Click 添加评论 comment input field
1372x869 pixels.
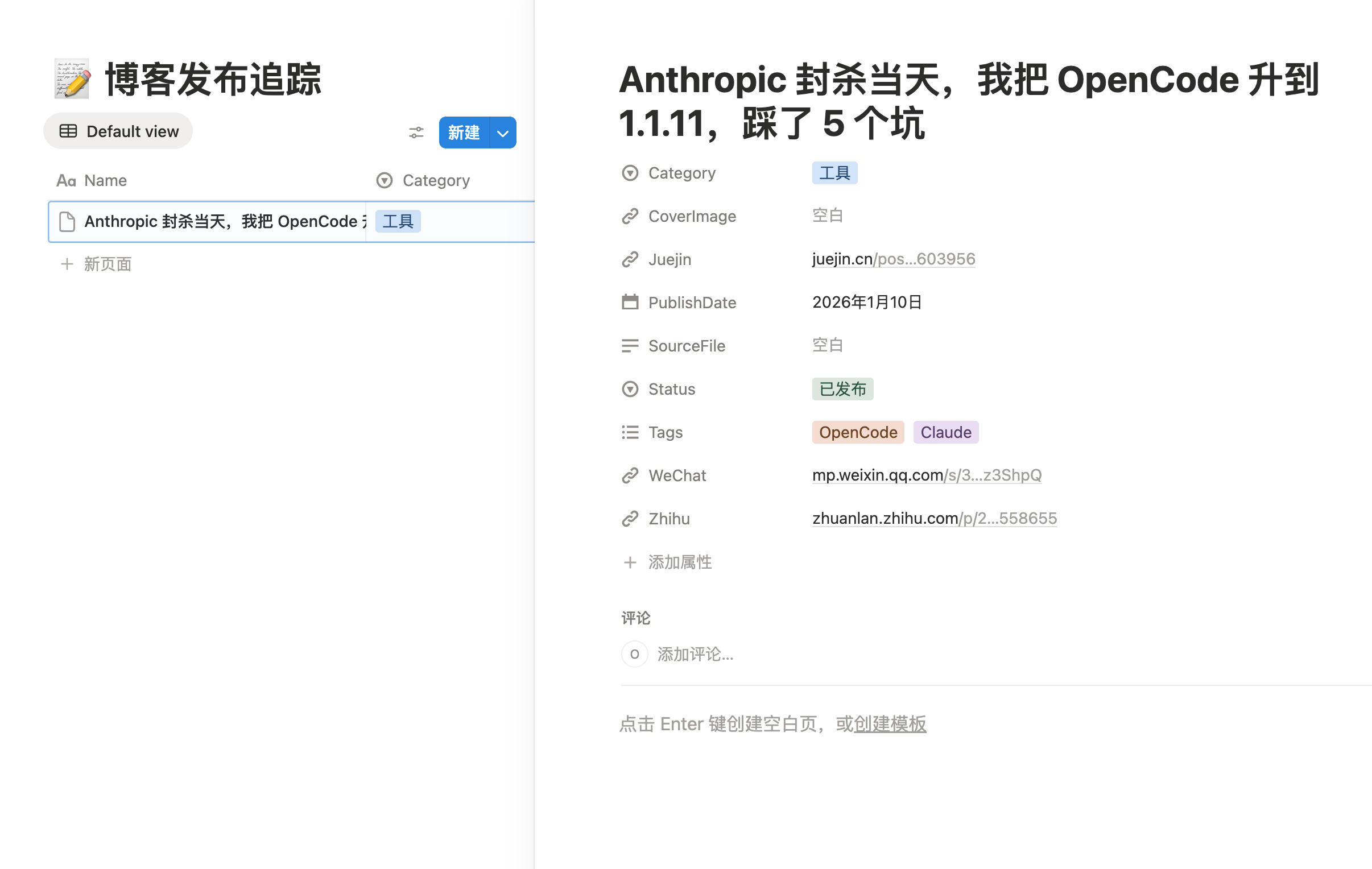coord(695,654)
